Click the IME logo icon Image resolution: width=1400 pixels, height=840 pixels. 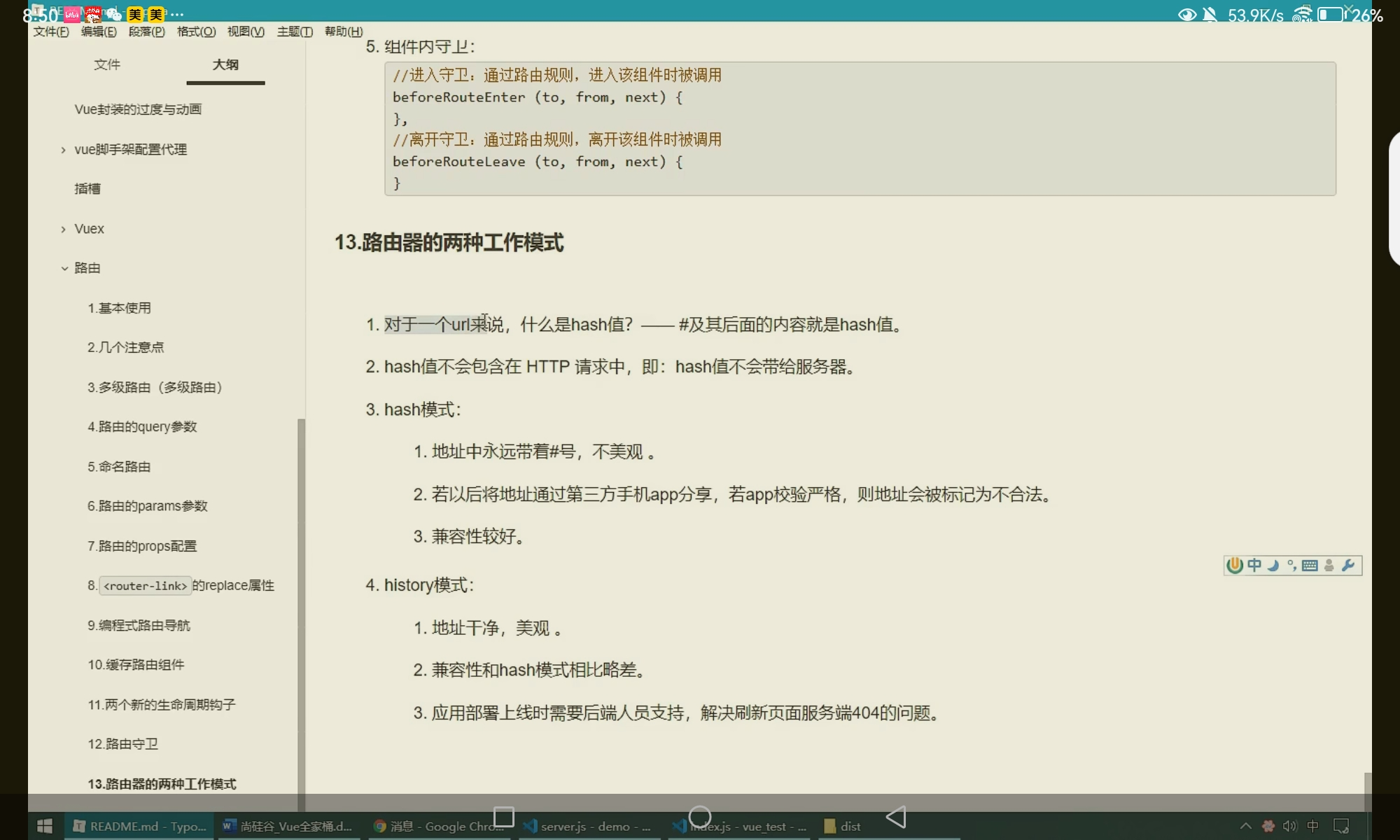pos(1235,566)
